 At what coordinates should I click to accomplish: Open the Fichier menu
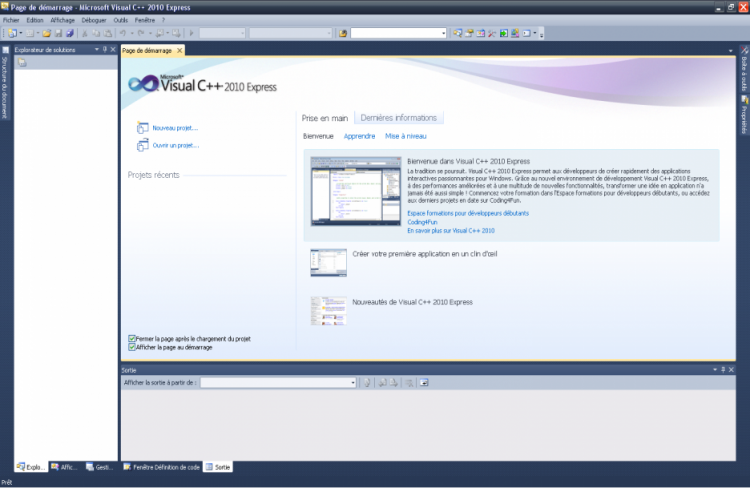point(11,20)
